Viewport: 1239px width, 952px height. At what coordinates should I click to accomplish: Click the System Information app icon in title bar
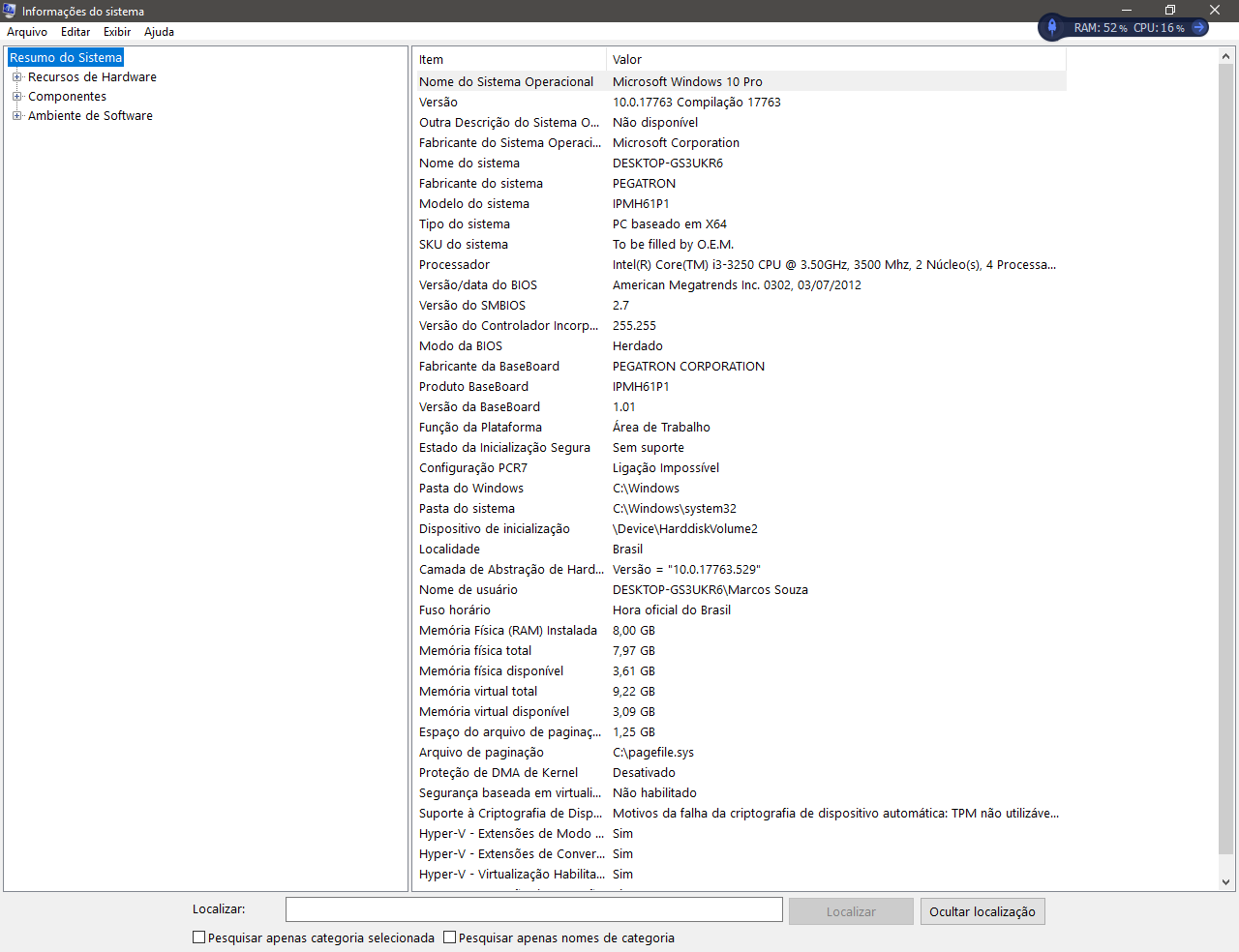coord(10,11)
